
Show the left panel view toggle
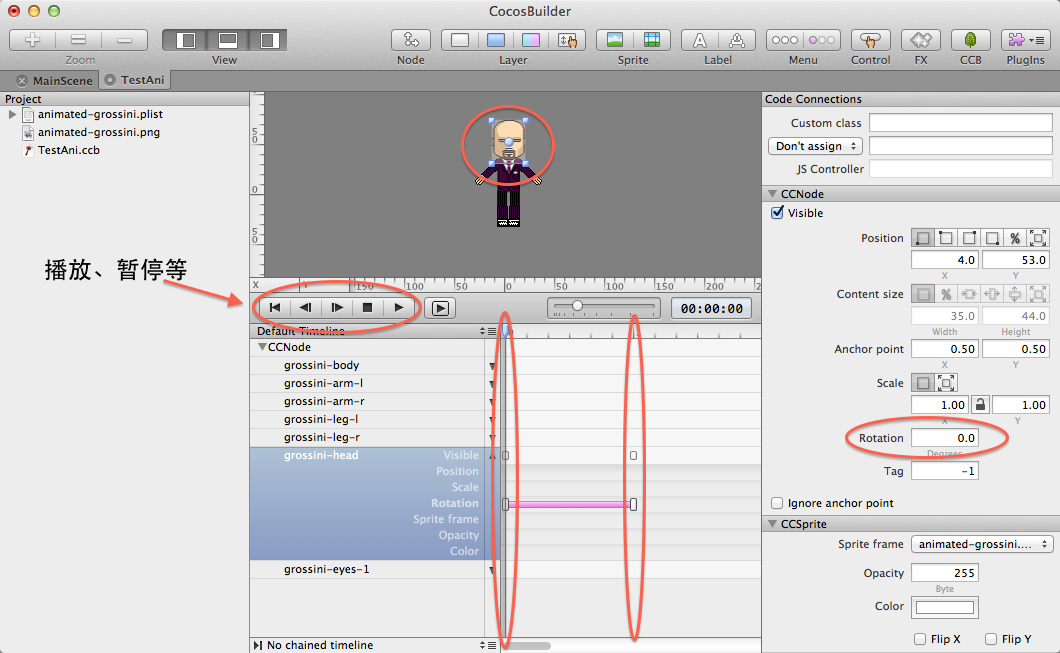point(185,41)
